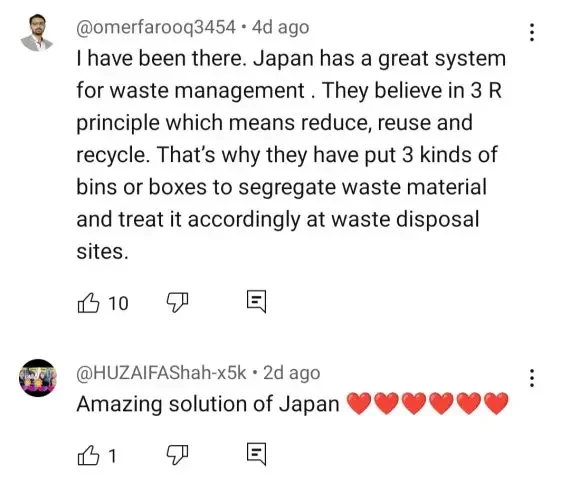Screen dimensions: 570x493
Task: Click the red heart emojis
Action: click(427, 404)
